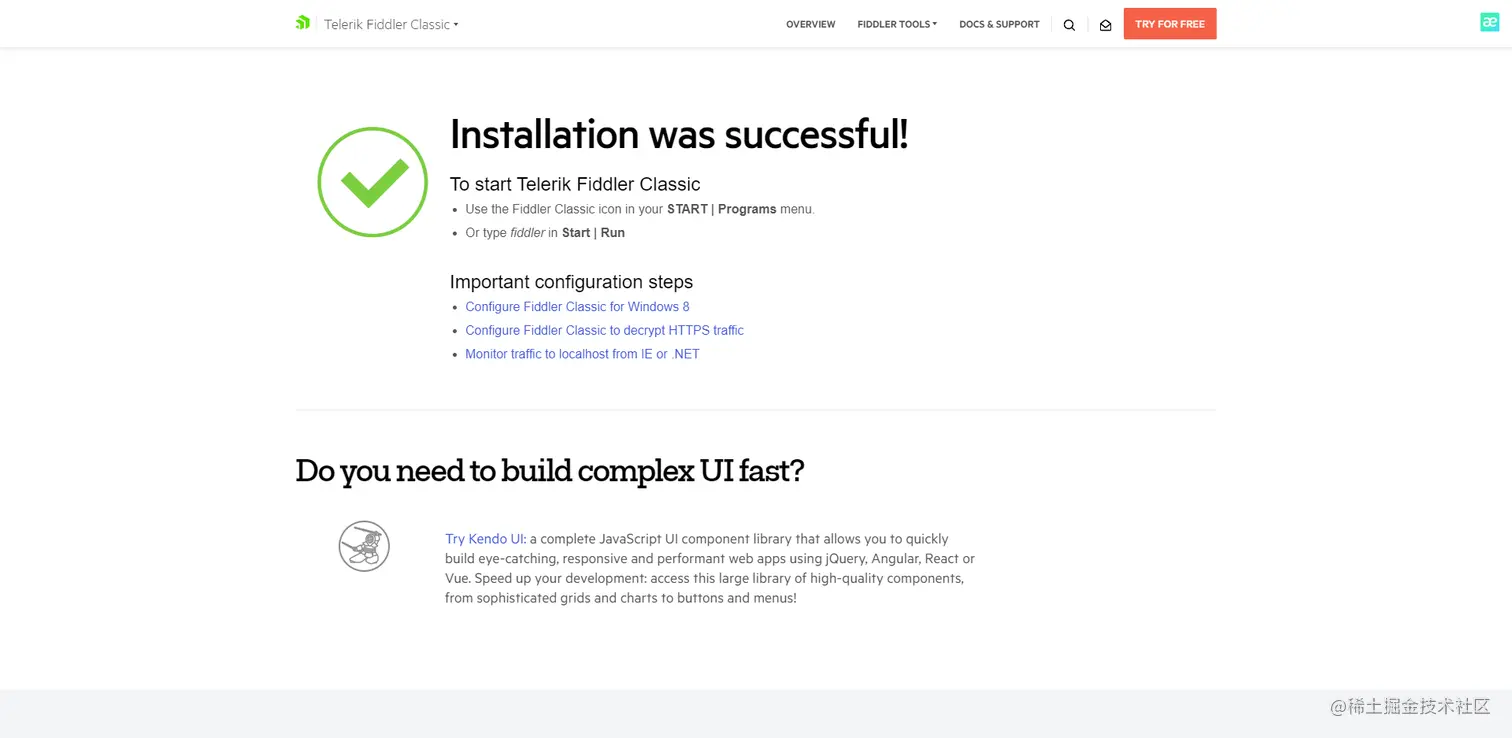Follow the Try Kendo UI link
Viewport: 1512px width, 738px height.
485,539
